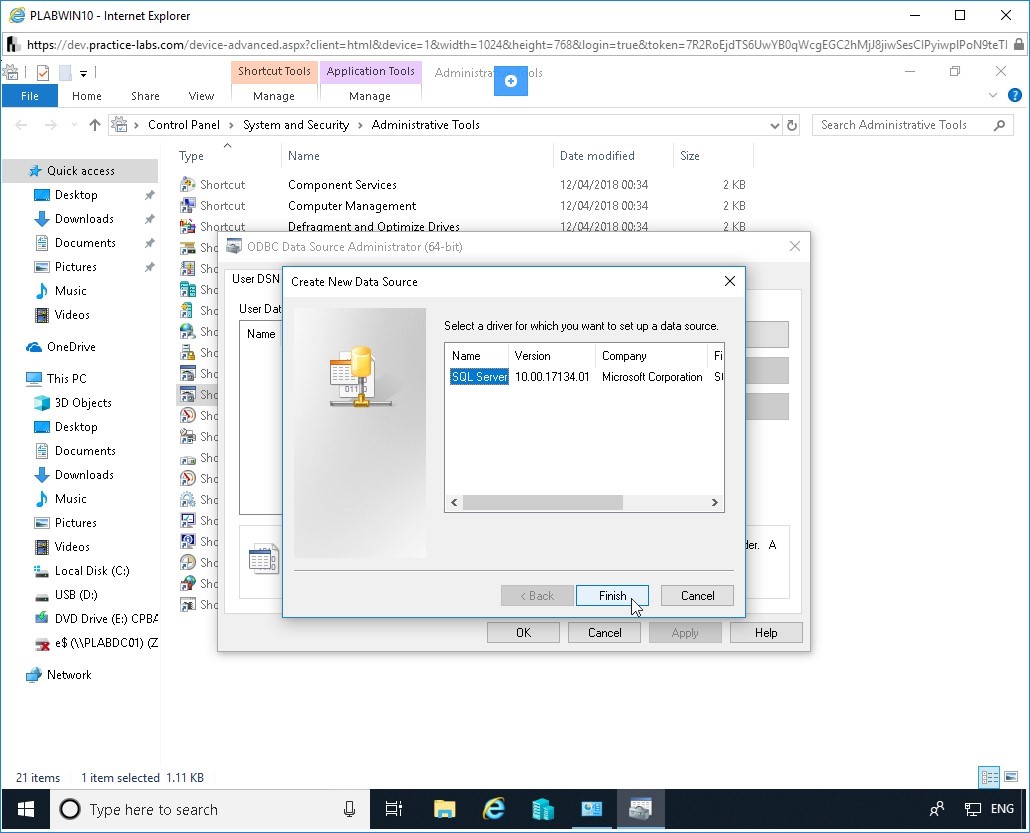Screen dimensions: 1030x833
Task: Open Component Services shortcut
Action: pos(342,185)
